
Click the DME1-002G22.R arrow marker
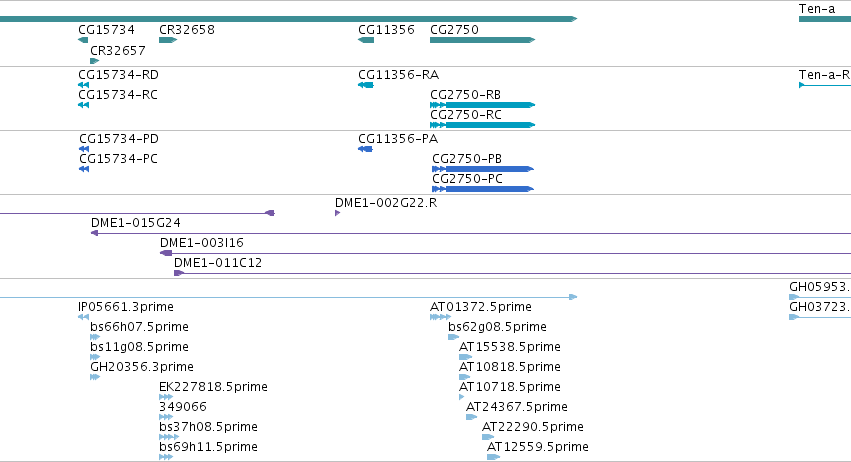[338, 213]
